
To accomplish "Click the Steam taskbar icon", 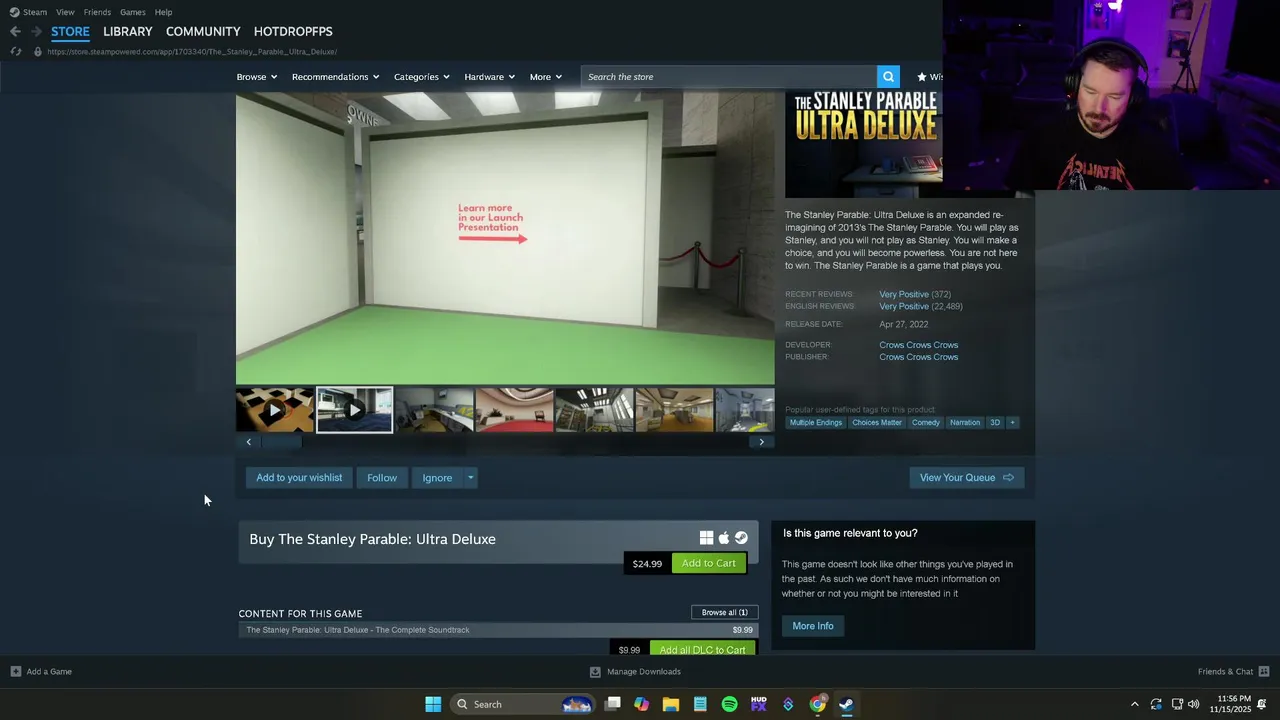I will [x=846, y=704].
